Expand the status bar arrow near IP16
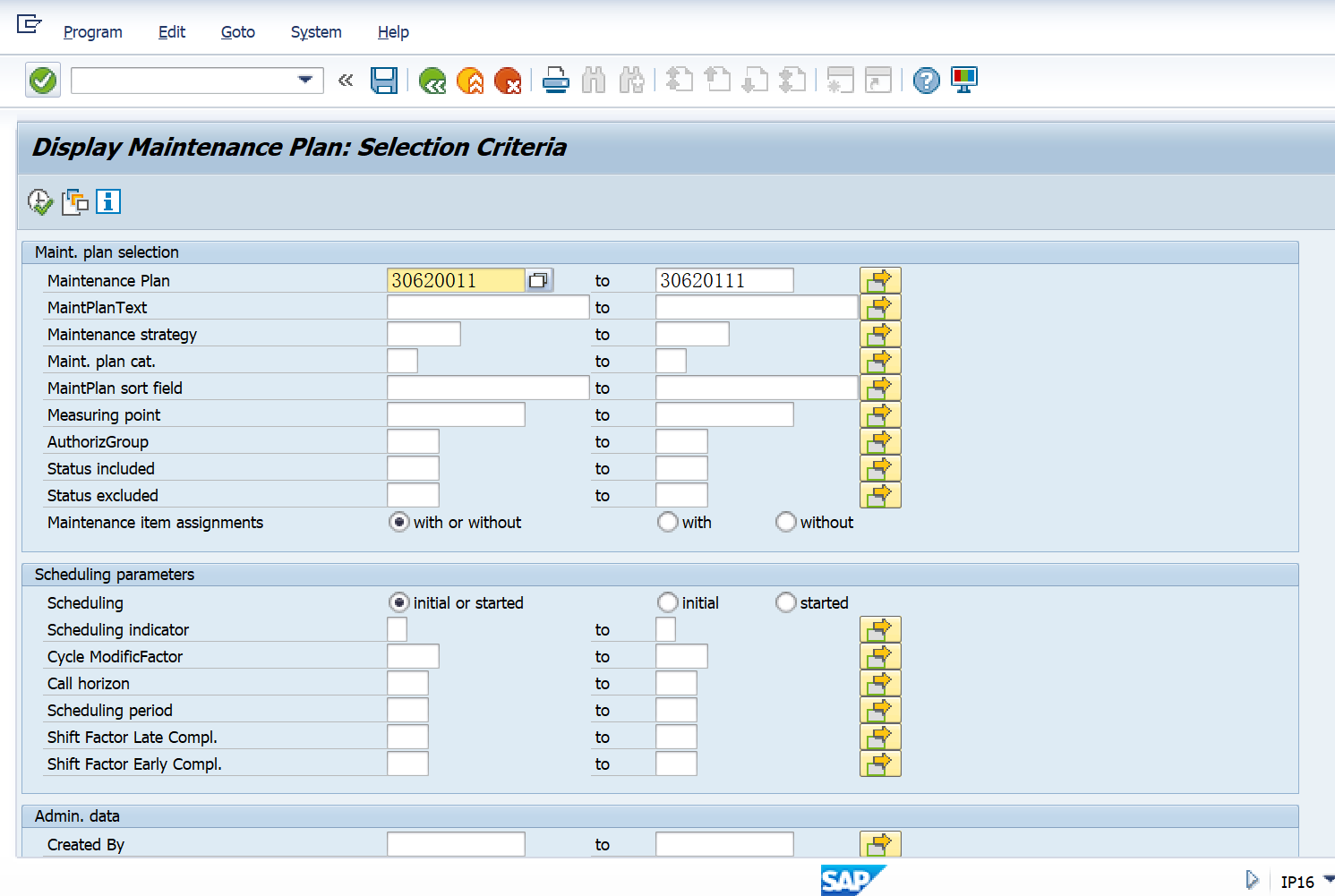 point(1252,881)
